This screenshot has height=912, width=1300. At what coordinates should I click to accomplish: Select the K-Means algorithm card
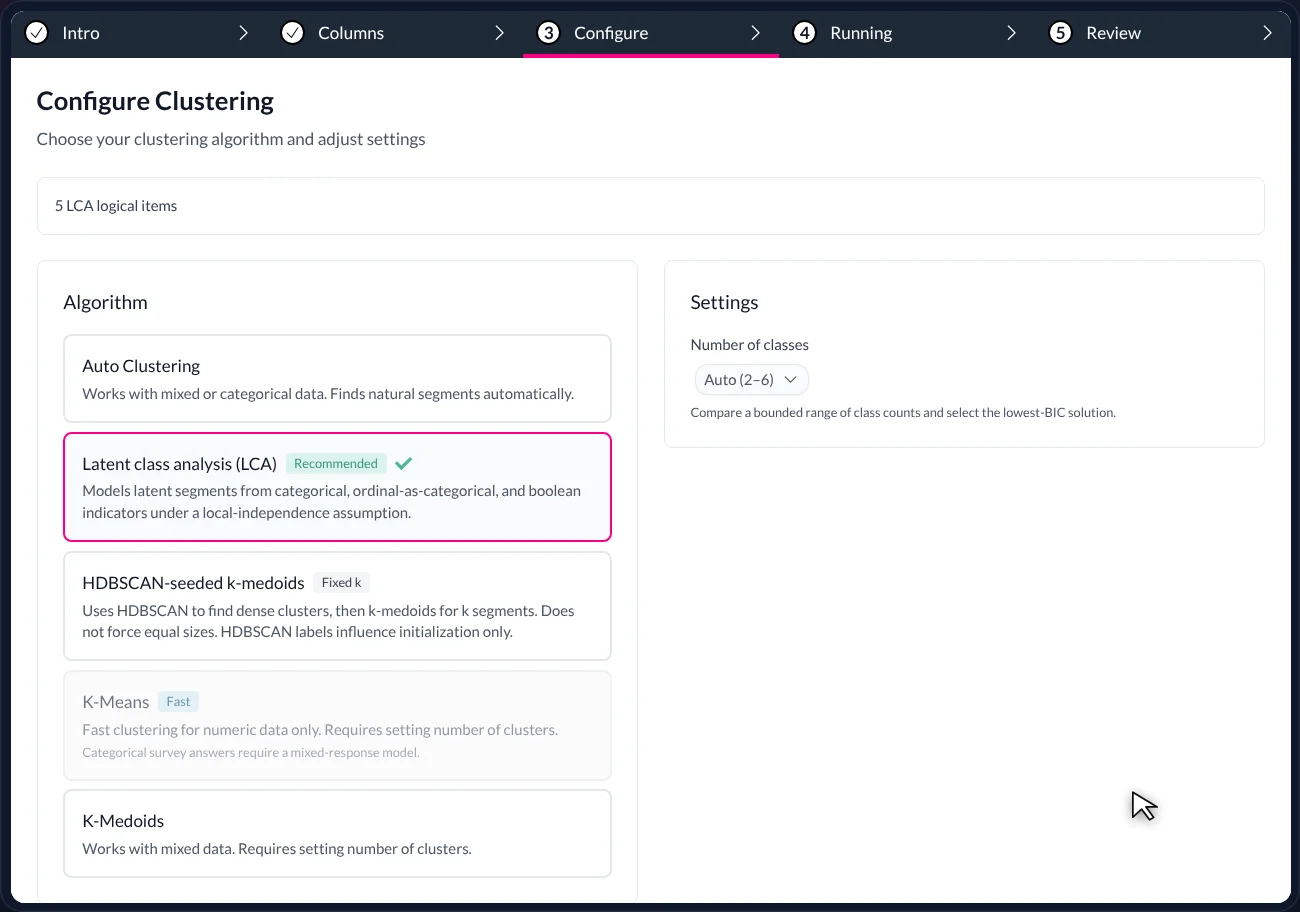click(x=337, y=725)
